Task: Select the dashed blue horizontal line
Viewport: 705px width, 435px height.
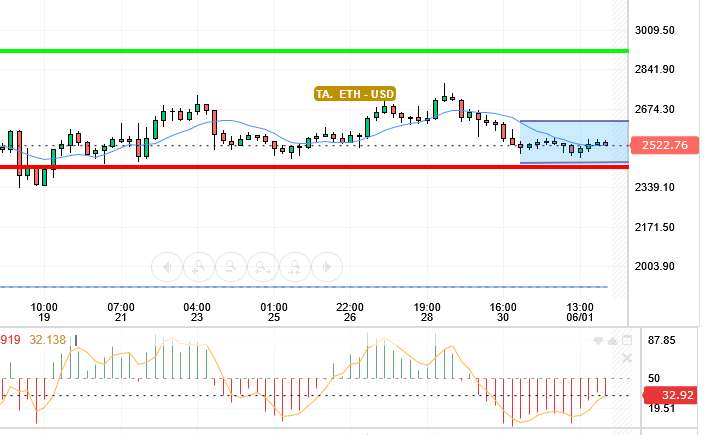Action: 303,287
